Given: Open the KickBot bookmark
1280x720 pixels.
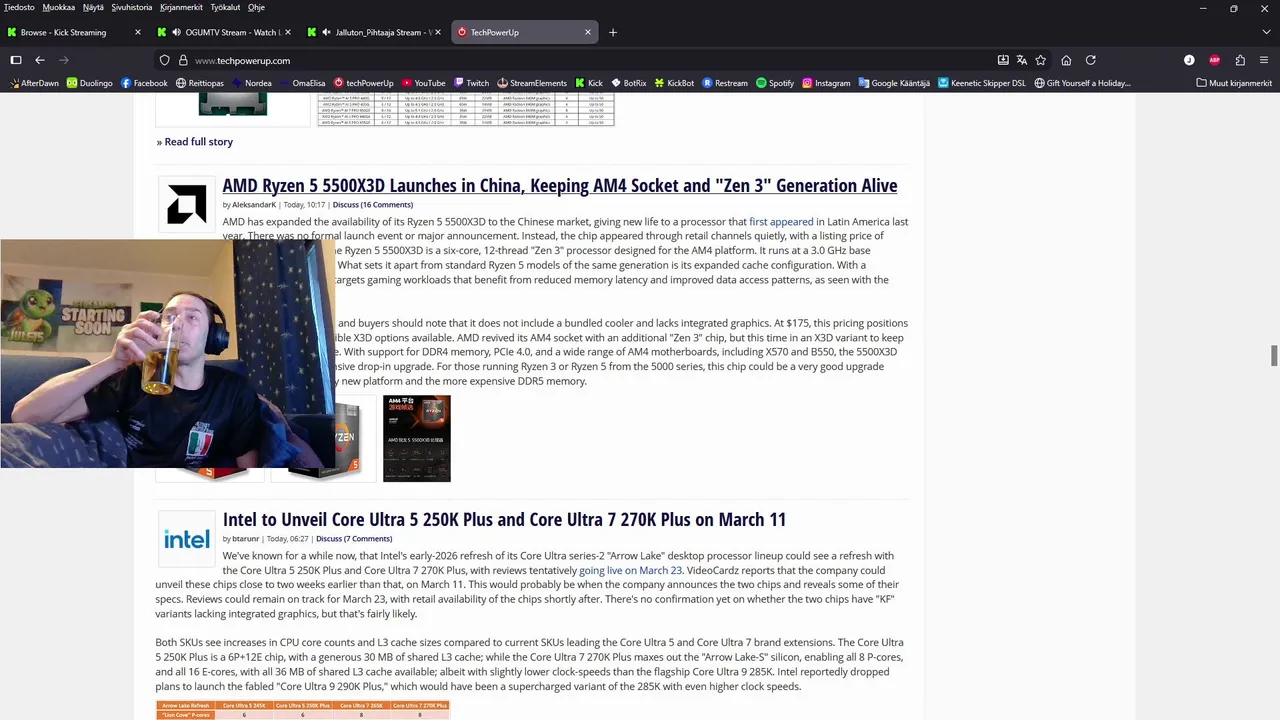Looking at the screenshot, I should (674, 83).
